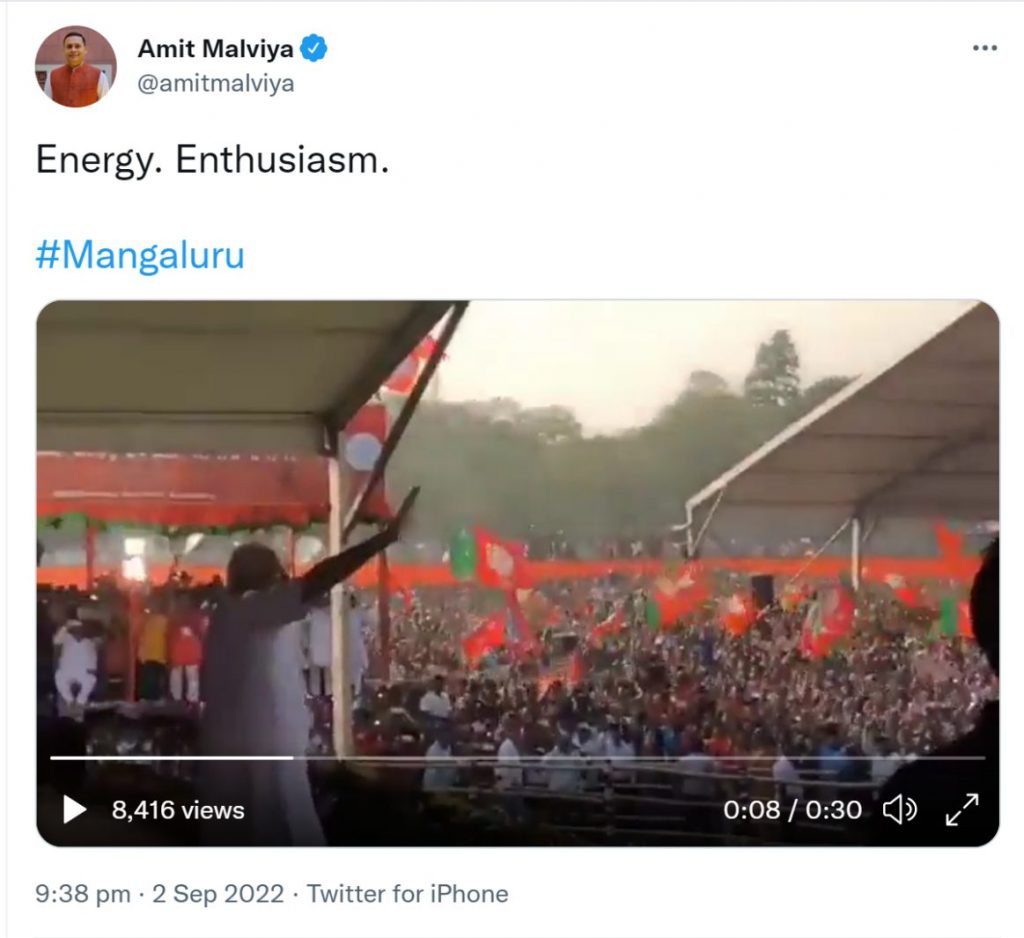
Task: Click the @amitmalviya handle
Action: pos(215,83)
